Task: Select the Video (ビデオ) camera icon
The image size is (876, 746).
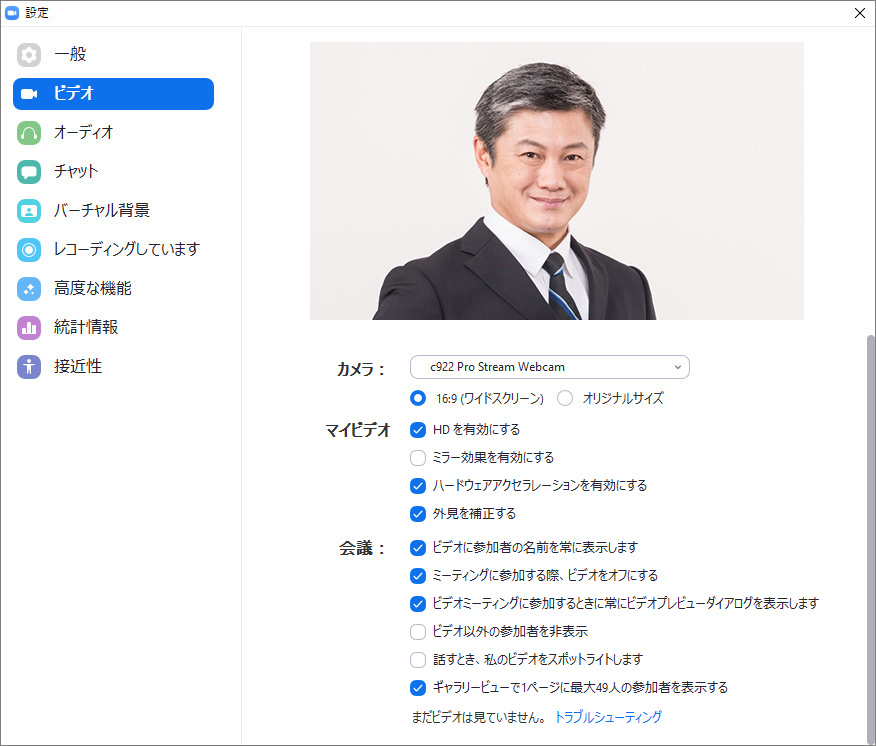Action: coord(29,93)
